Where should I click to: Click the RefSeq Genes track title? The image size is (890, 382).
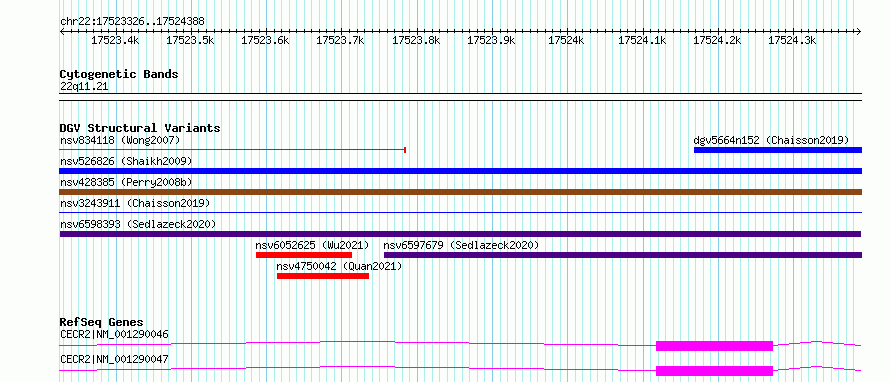point(102,322)
